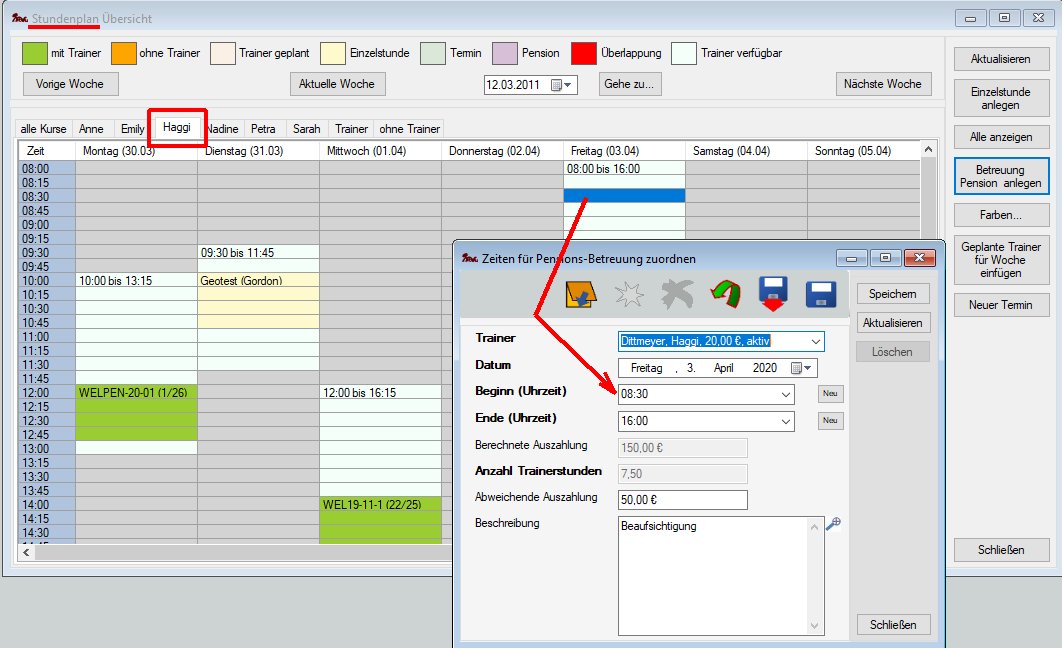Click Neu button beside Beginn time
This screenshot has height=648, width=1062.
[x=830, y=394]
